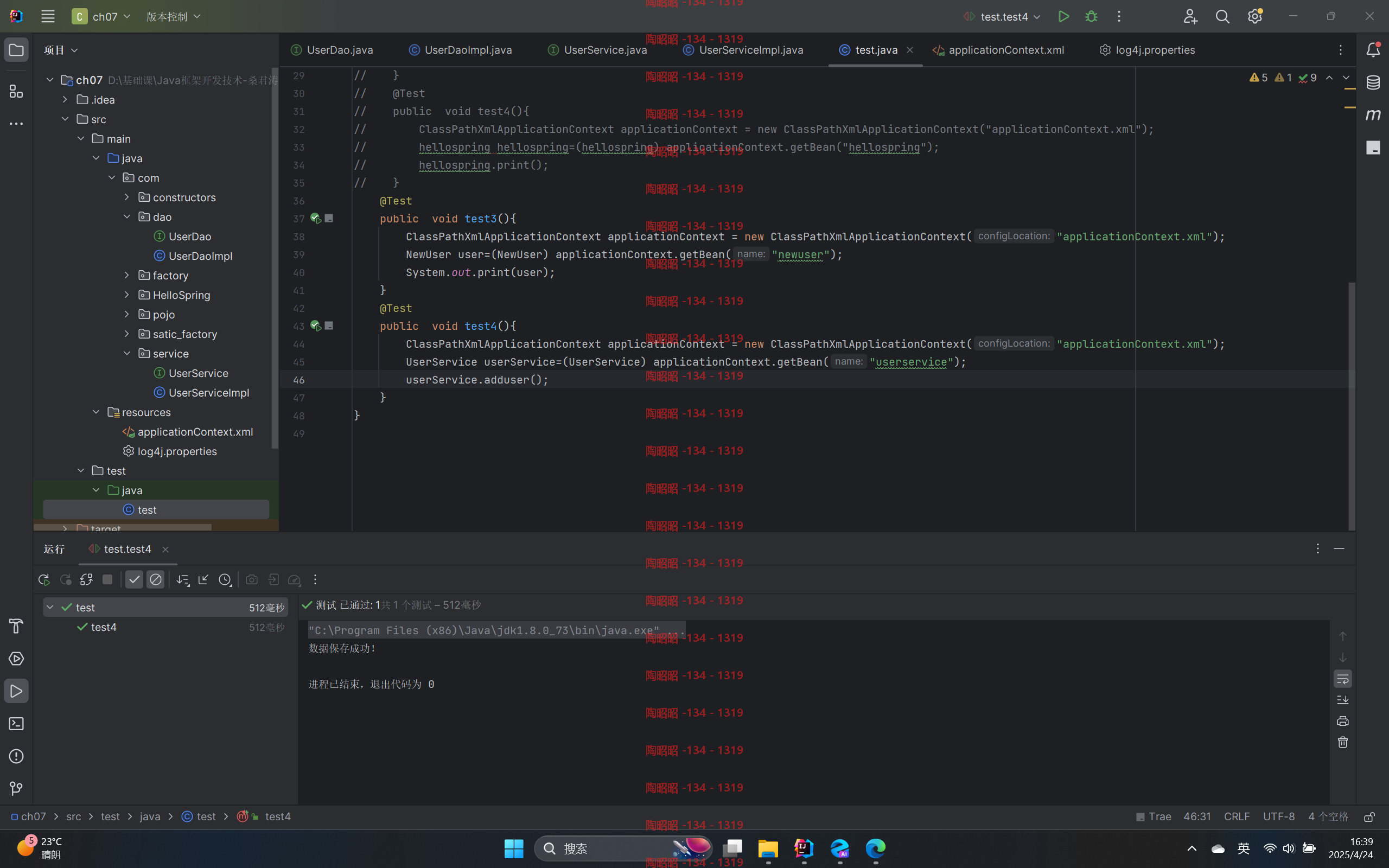Switch to UserDaoImpl.java tab
1389x868 pixels.
(x=460, y=50)
